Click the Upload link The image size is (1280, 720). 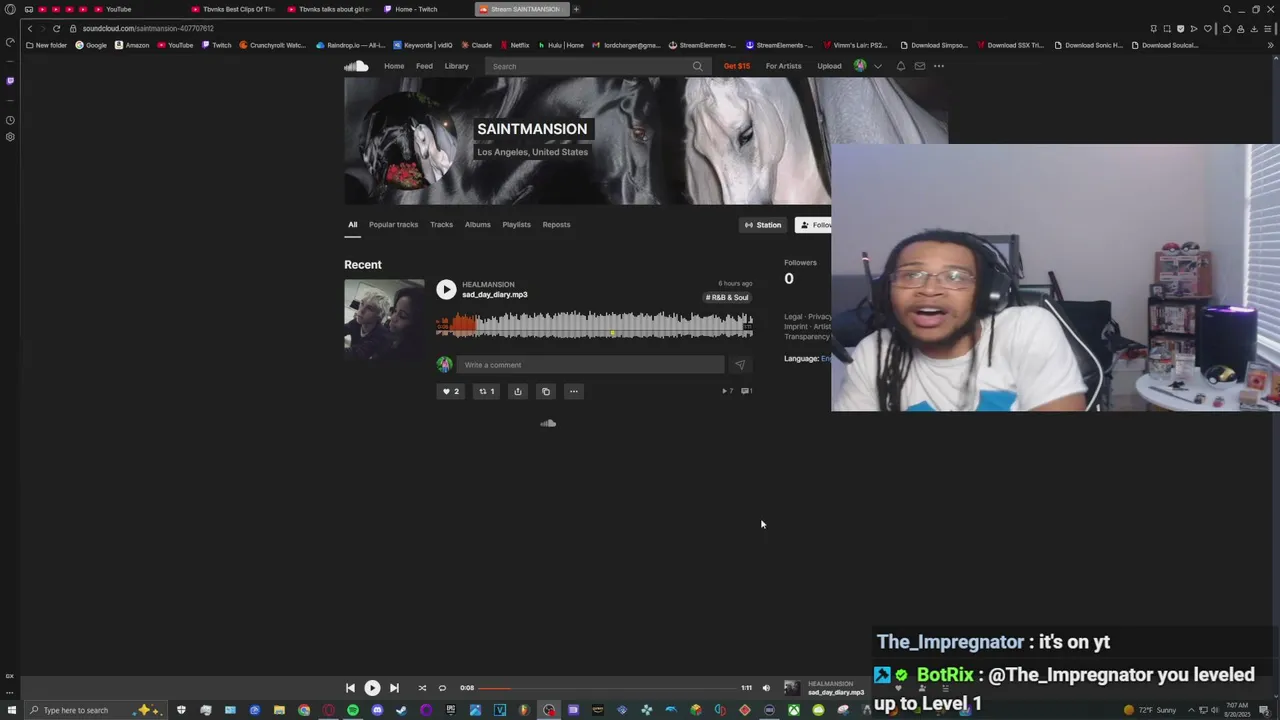pyautogui.click(x=829, y=66)
